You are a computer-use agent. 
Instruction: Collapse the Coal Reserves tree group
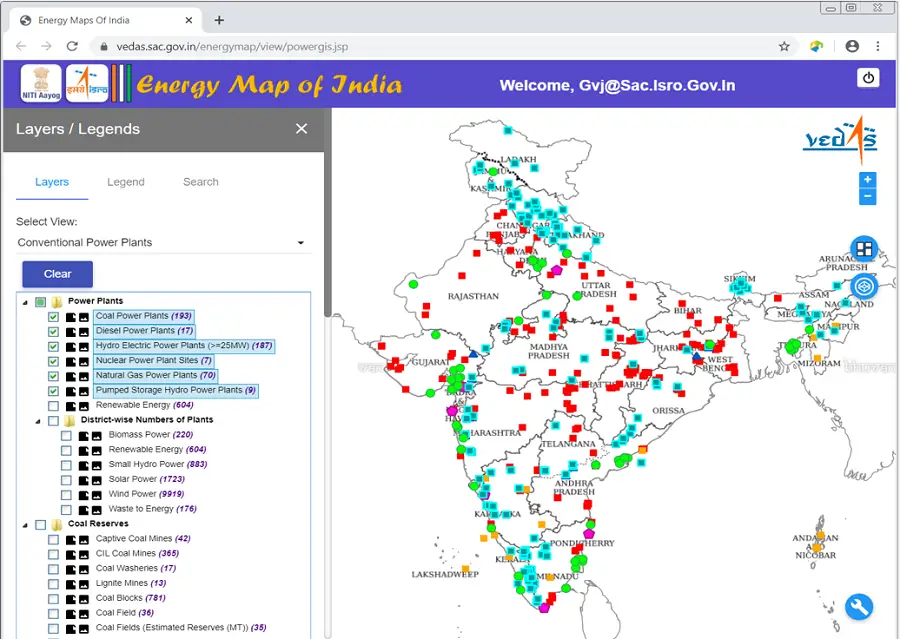(x=25, y=525)
